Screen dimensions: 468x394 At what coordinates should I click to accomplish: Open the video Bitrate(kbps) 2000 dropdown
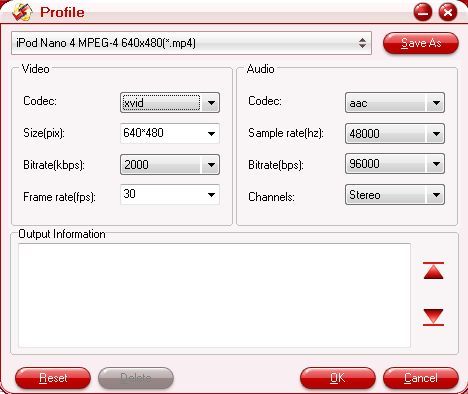point(170,164)
